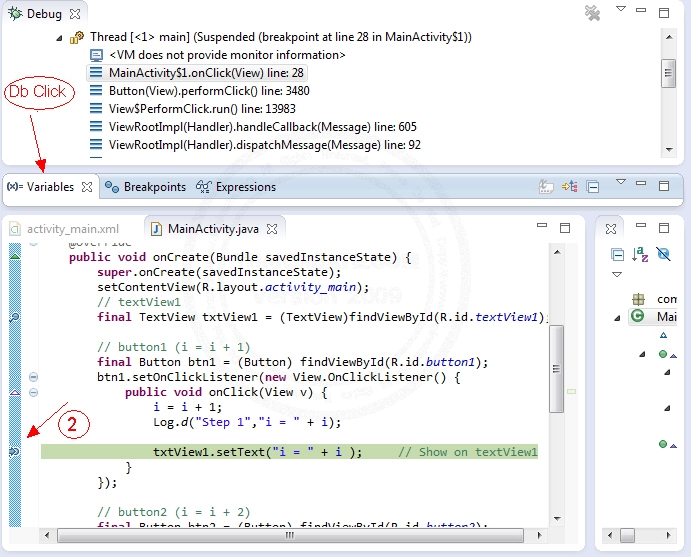The height and width of the screenshot is (557, 691).
Task: Click the override marker beside onCreate line
Action: pos(15,256)
